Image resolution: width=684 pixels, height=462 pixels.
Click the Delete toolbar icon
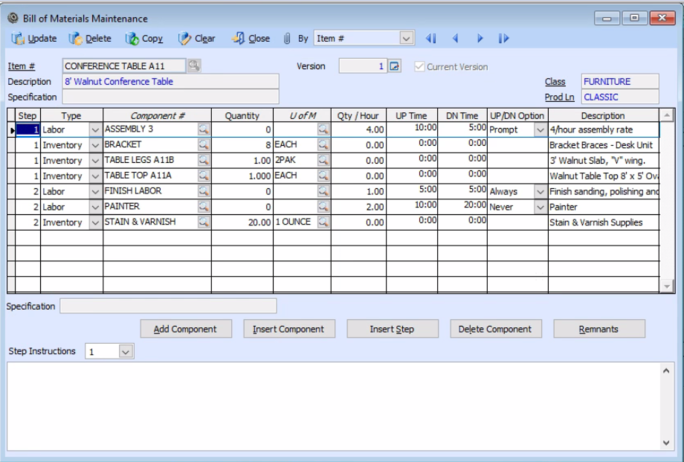click(76, 39)
